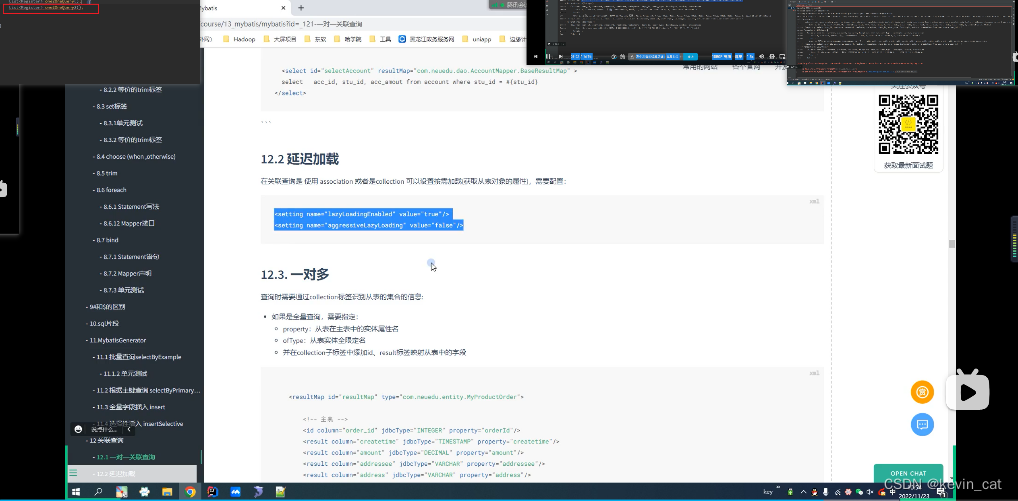This screenshot has height=501, width=1018.
Task: Click the smiley face icon in sidebar
Action: (x=79, y=429)
